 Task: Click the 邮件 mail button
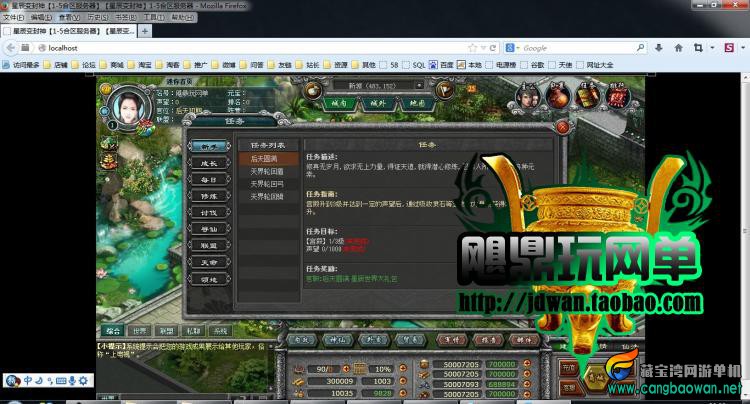tap(524, 340)
